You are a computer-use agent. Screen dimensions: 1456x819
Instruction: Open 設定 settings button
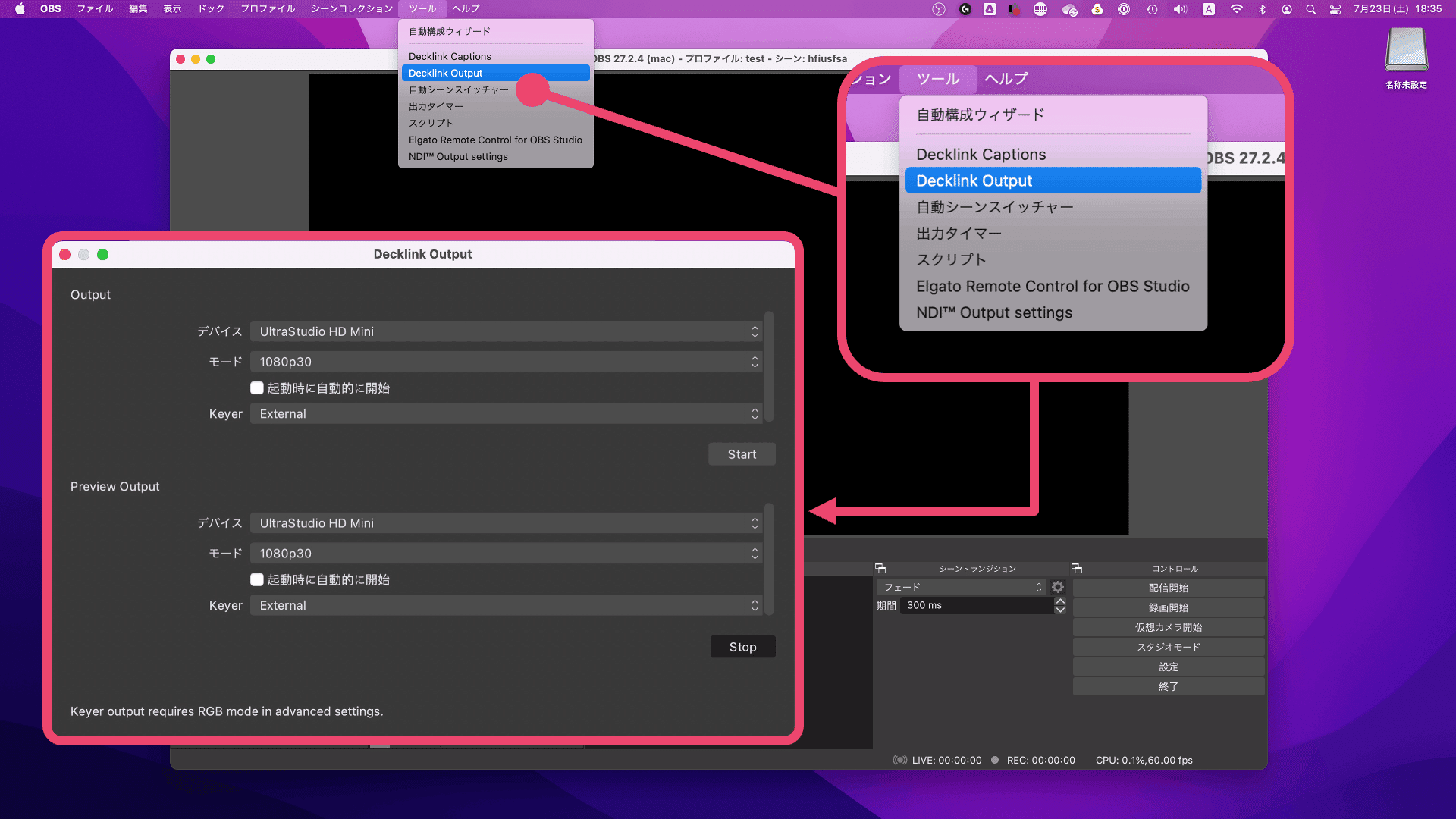pos(1169,667)
